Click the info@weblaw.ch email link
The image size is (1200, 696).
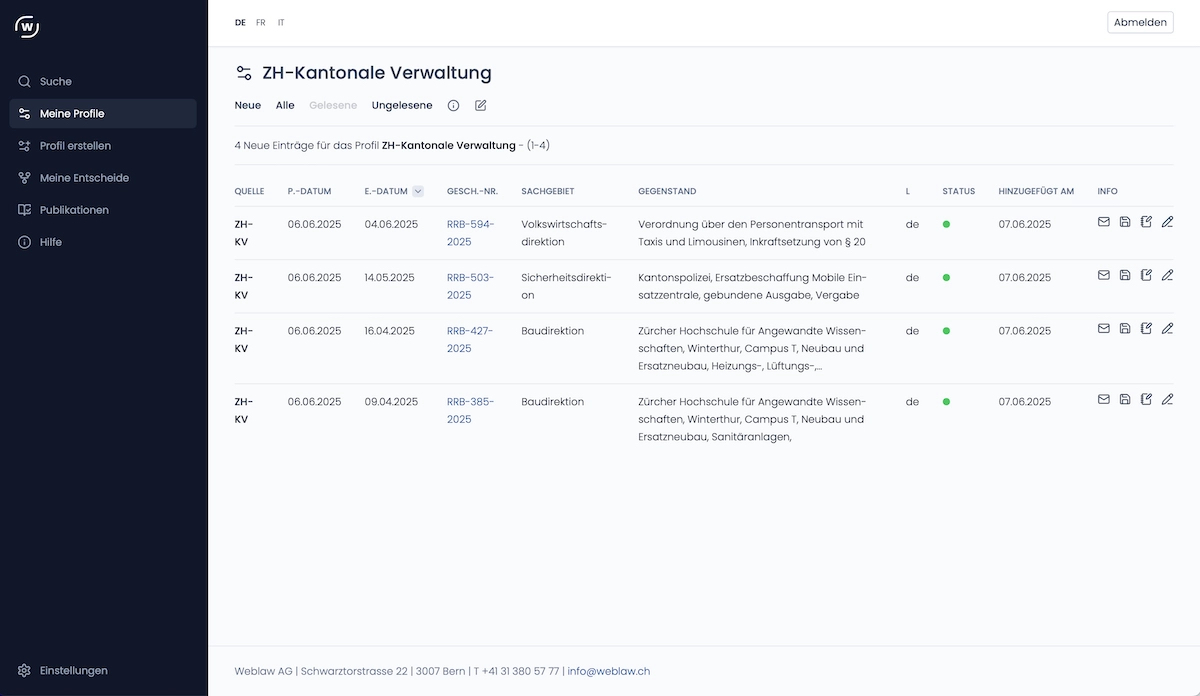(609, 671)
